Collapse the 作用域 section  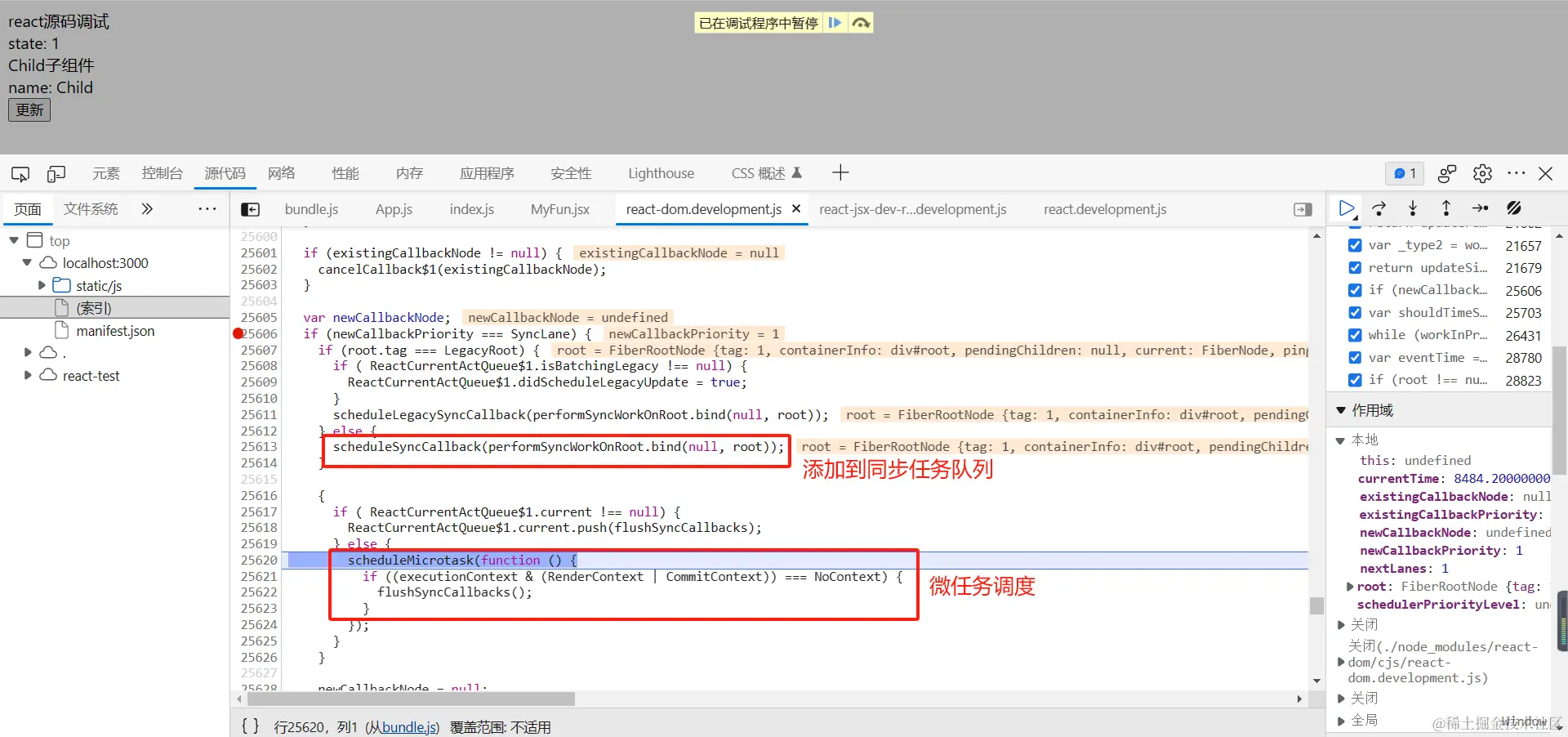(1341, 410)
